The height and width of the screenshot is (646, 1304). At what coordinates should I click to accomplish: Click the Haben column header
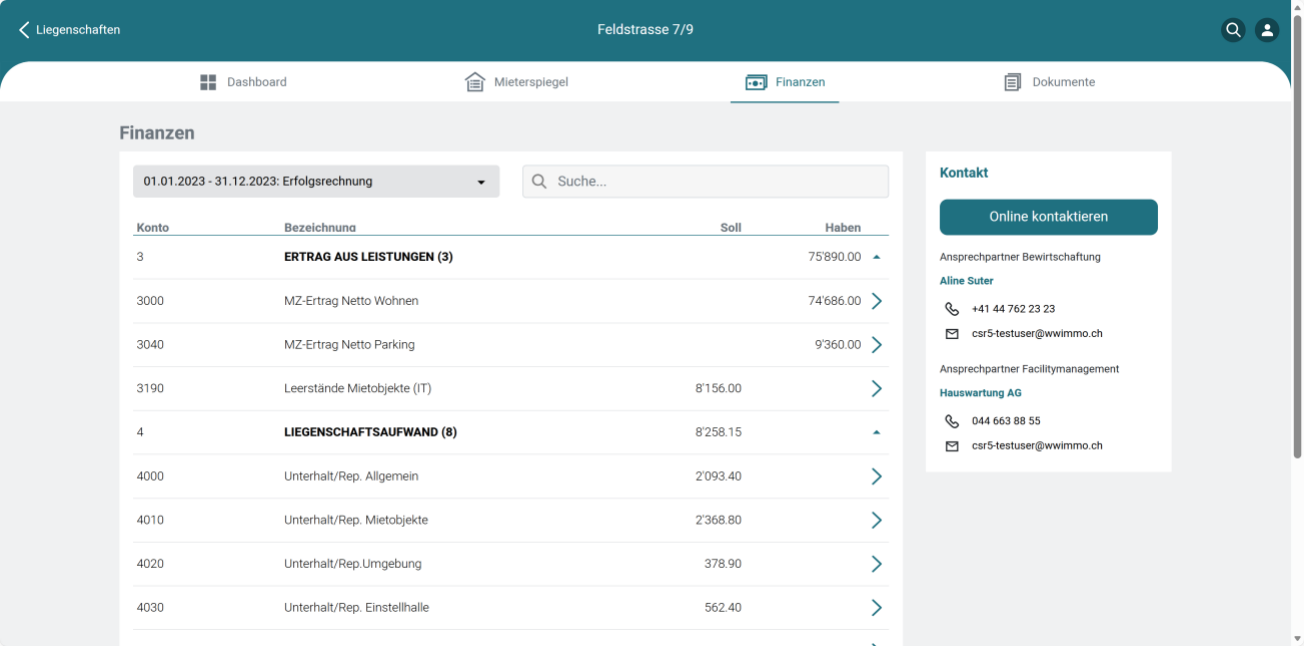point(843,228)
